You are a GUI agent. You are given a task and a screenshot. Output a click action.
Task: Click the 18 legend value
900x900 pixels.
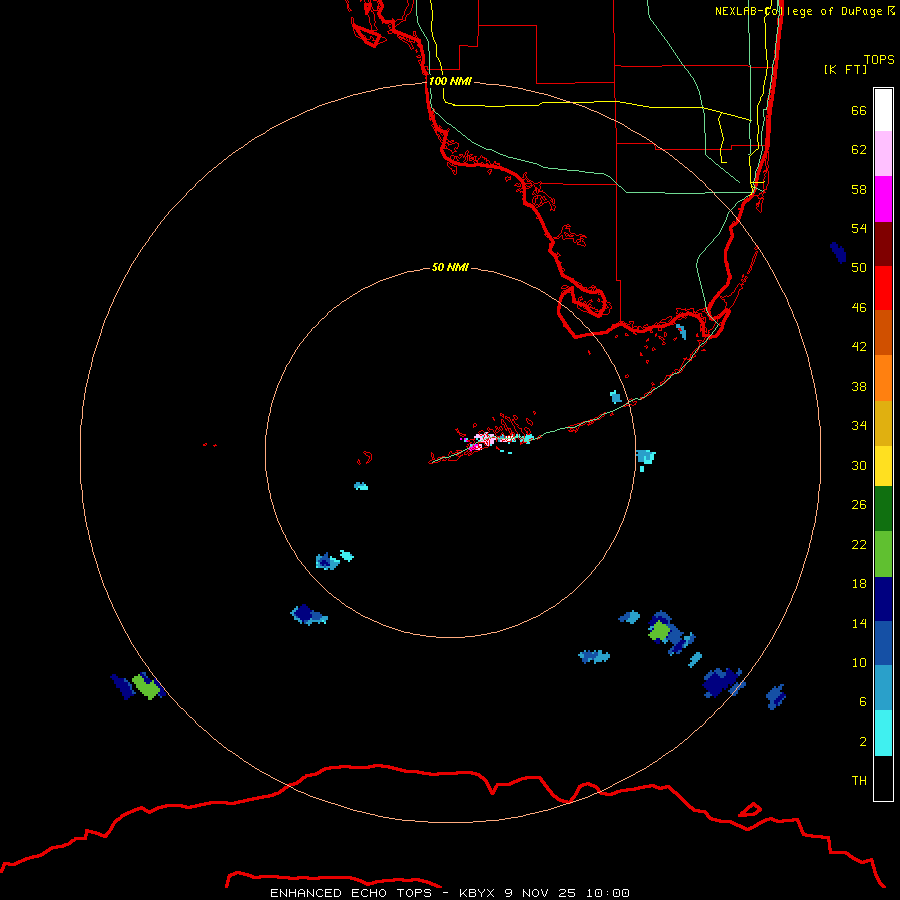[859, 584]
